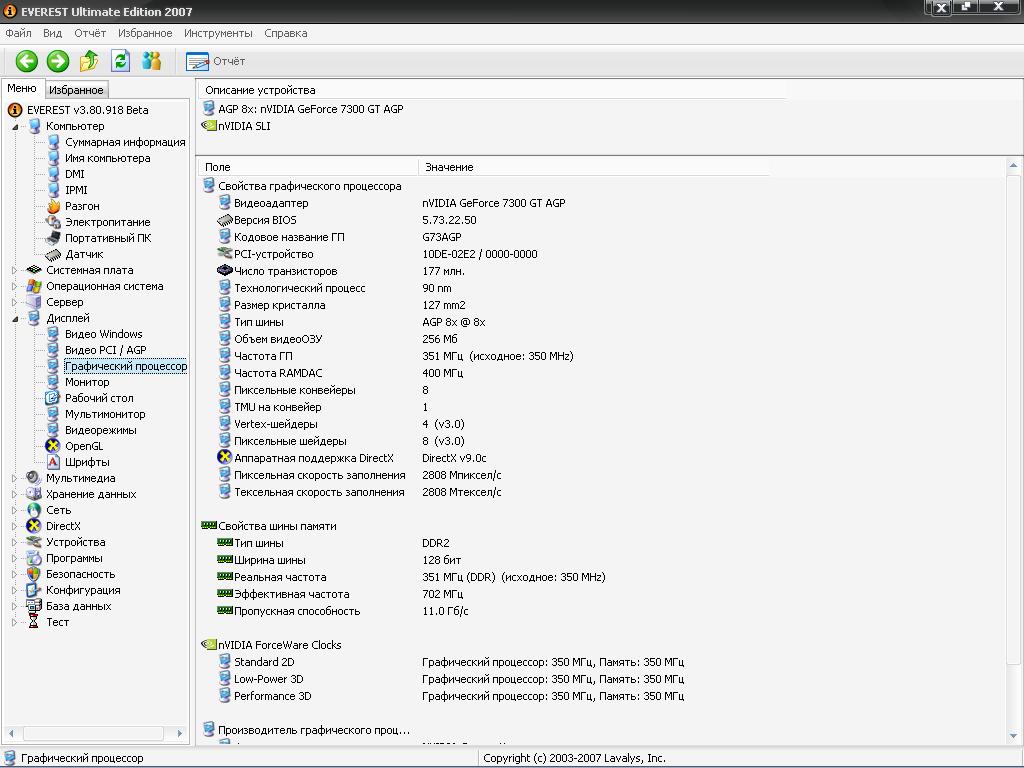This screenshot has width=1024, height=768.
Task: Click the Разгон flame icon
Action: point(53,206)
